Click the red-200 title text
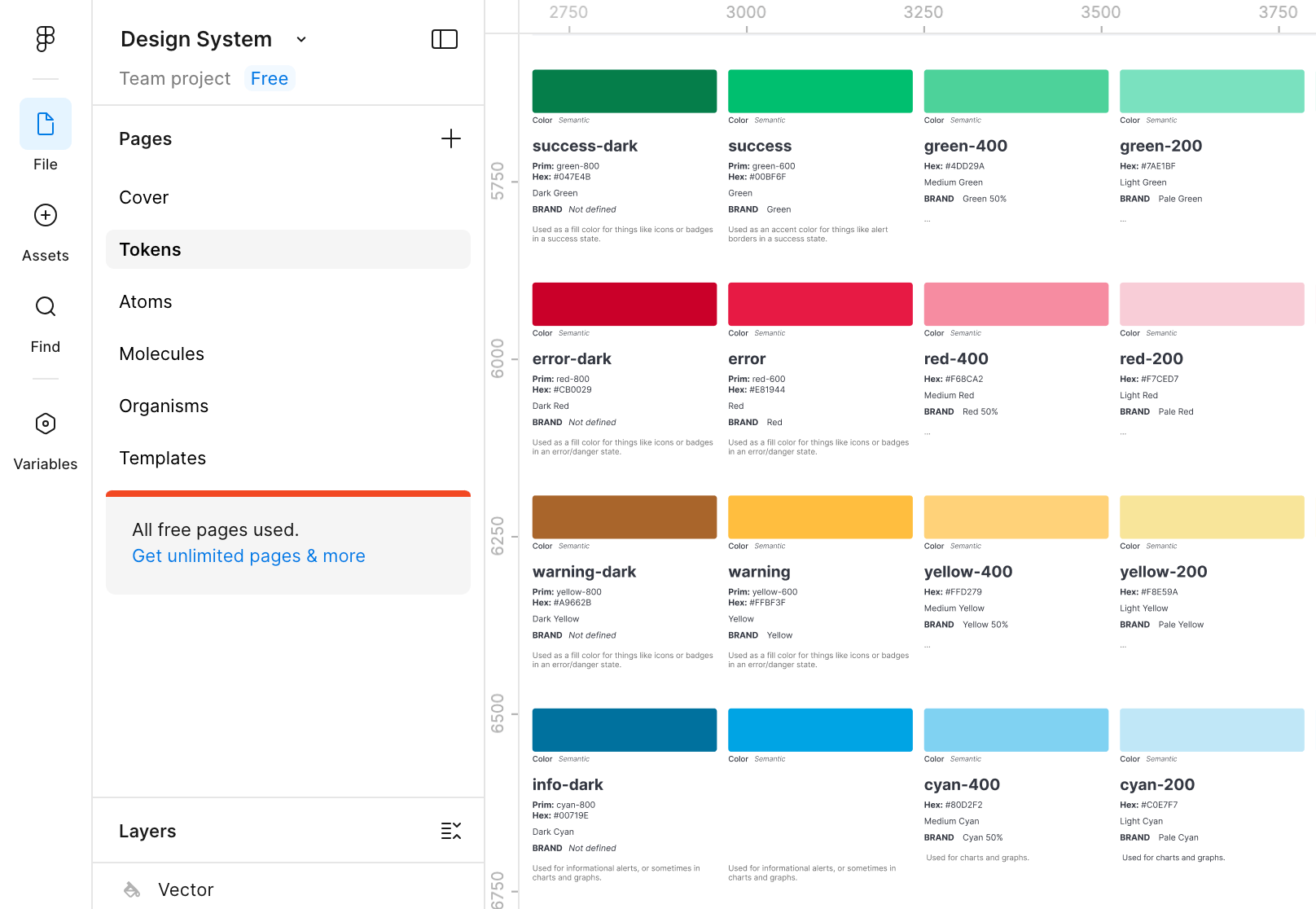This screenshot has width=1316, height=909. coord(1151,358)
